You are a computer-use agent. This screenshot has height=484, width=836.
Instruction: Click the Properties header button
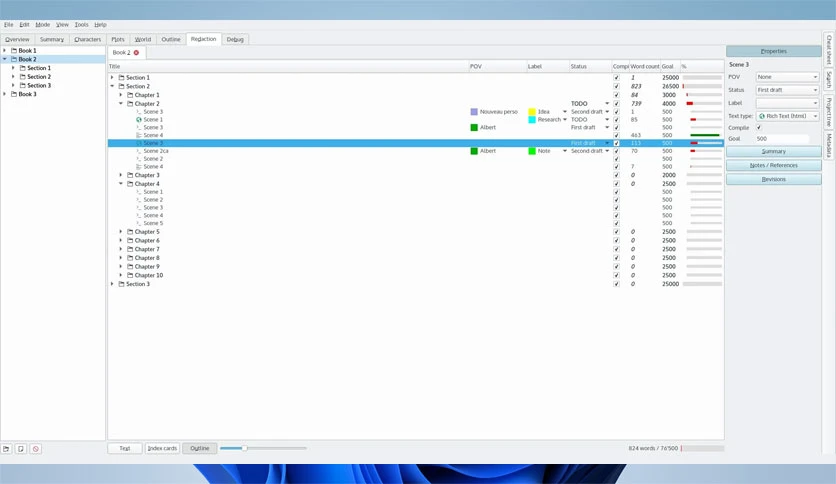(x=774, y=51)
